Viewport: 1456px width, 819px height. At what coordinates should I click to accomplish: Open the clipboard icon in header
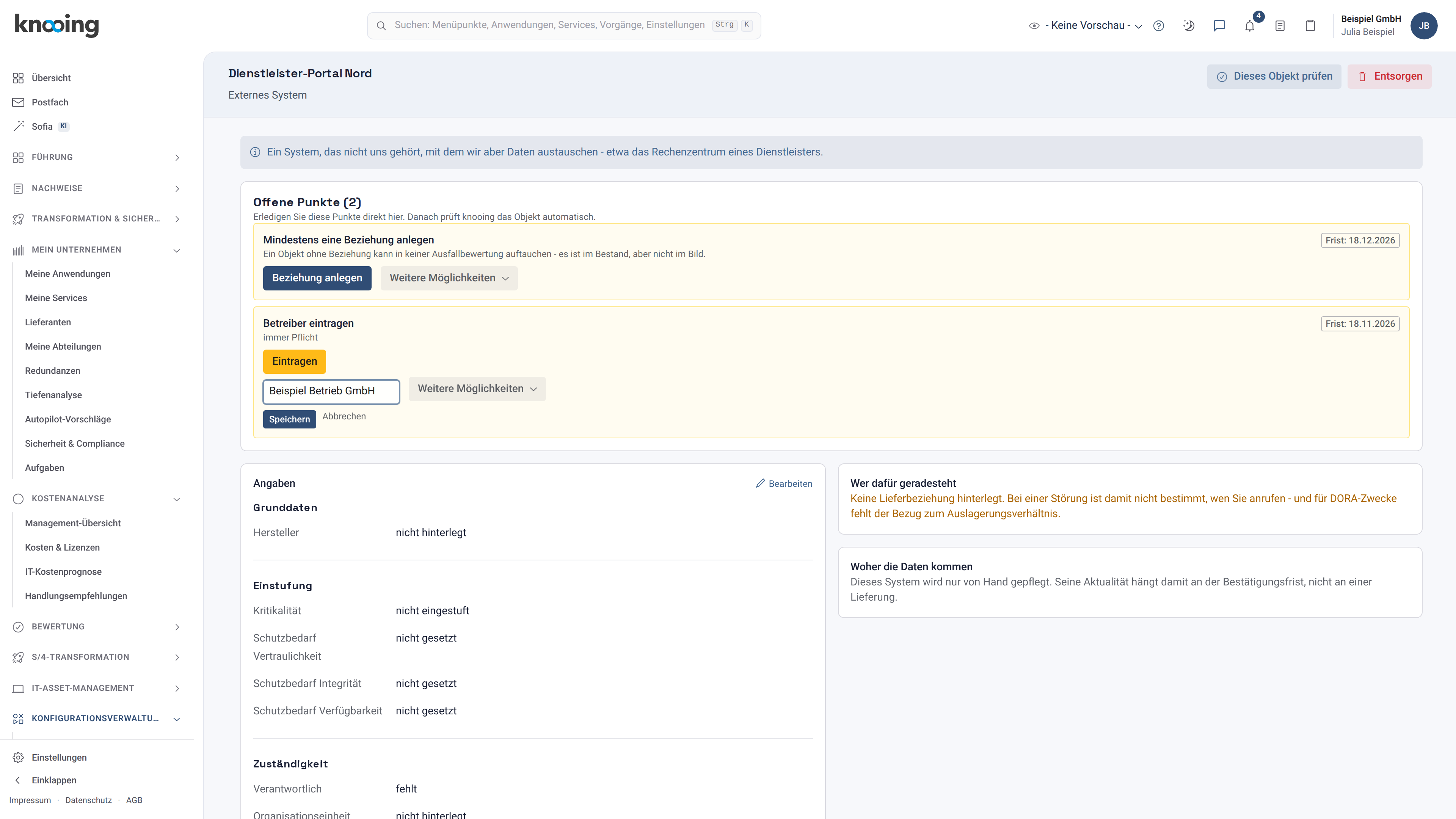[x=1310, y=26]
